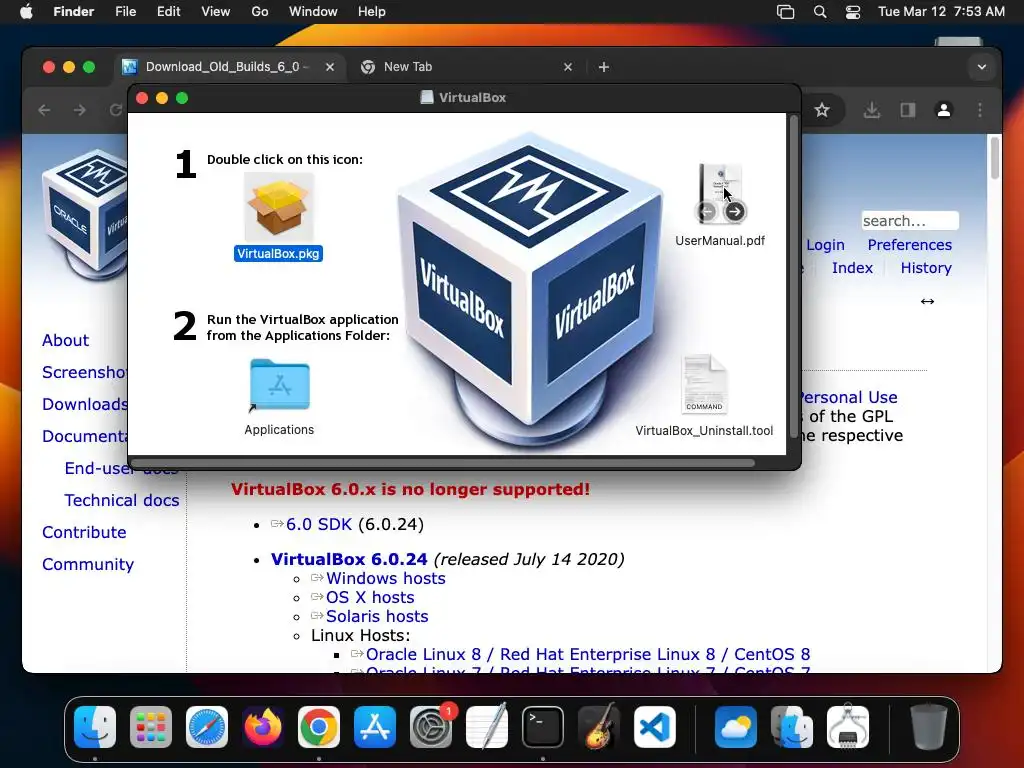
Task: Open the History link
Action: pyautogui.click(x=926, y=268)
